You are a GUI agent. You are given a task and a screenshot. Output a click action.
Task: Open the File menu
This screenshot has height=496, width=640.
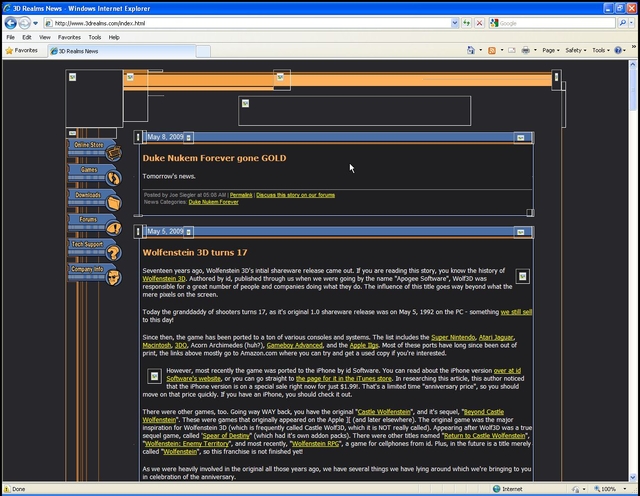10,37
